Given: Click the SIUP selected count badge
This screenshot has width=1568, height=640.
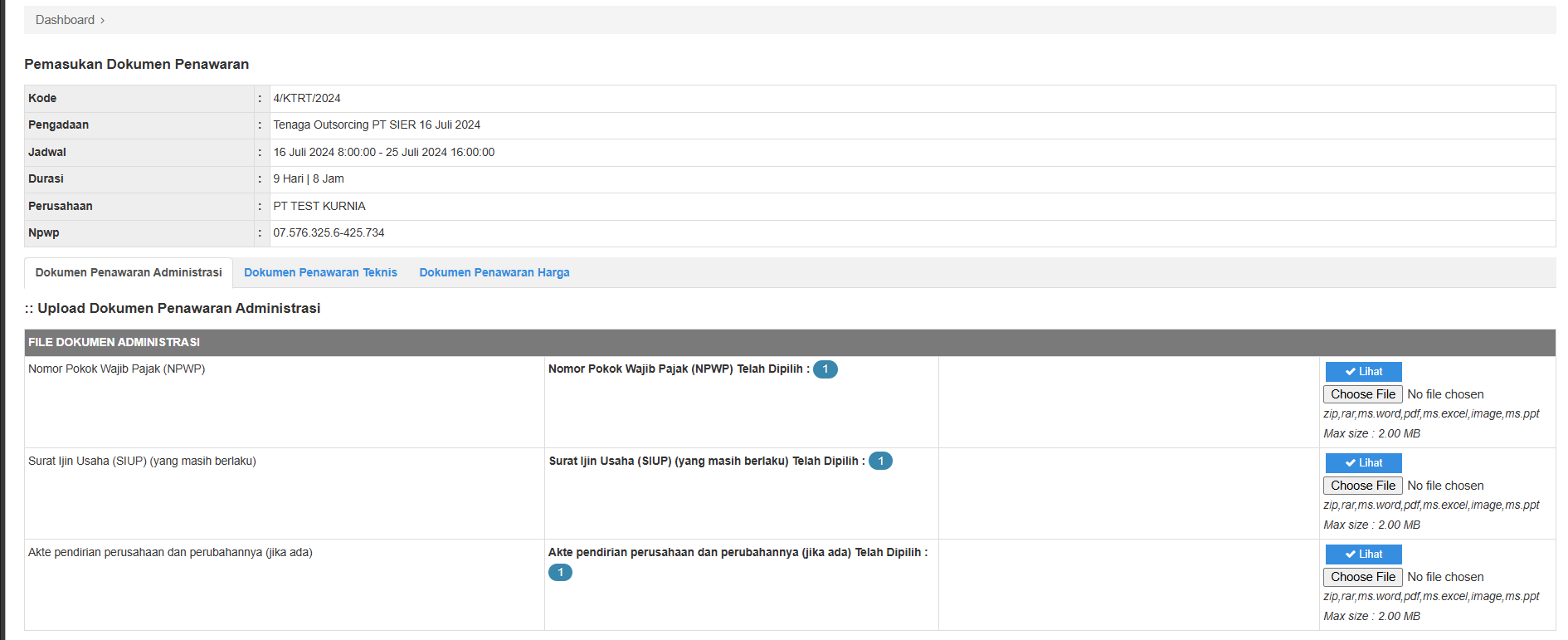Looking at the screenshot, I should (x=880, y=461).
